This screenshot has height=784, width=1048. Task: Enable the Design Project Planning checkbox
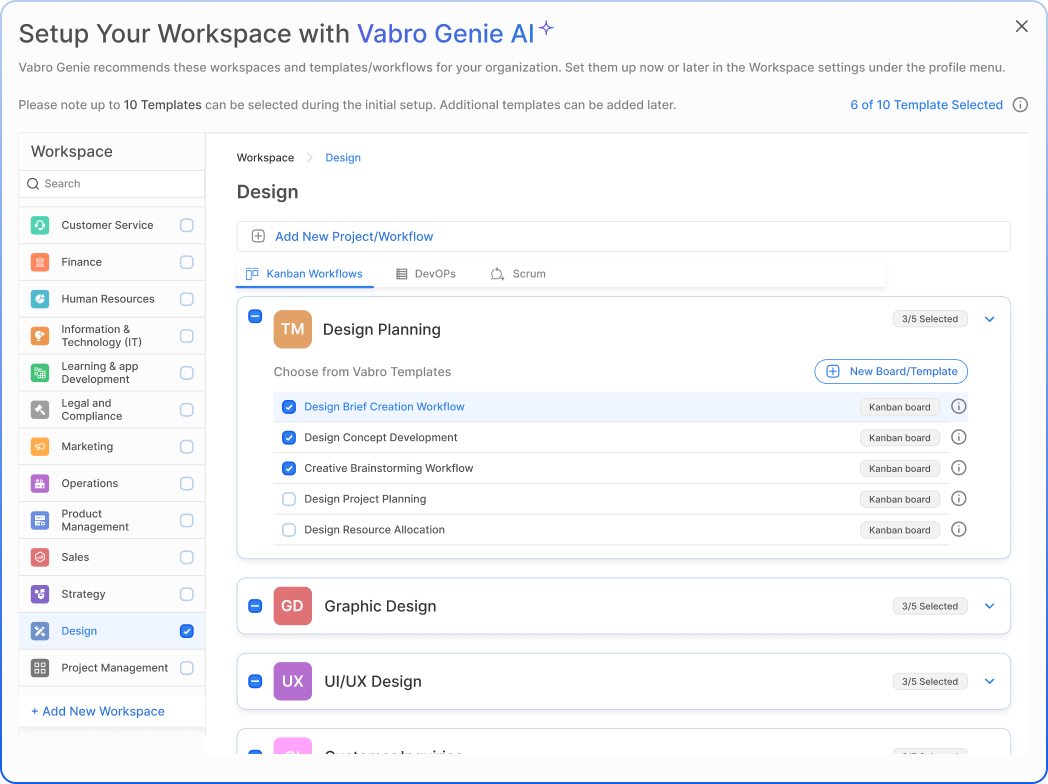pyautogui.click(x=289, y=499)
